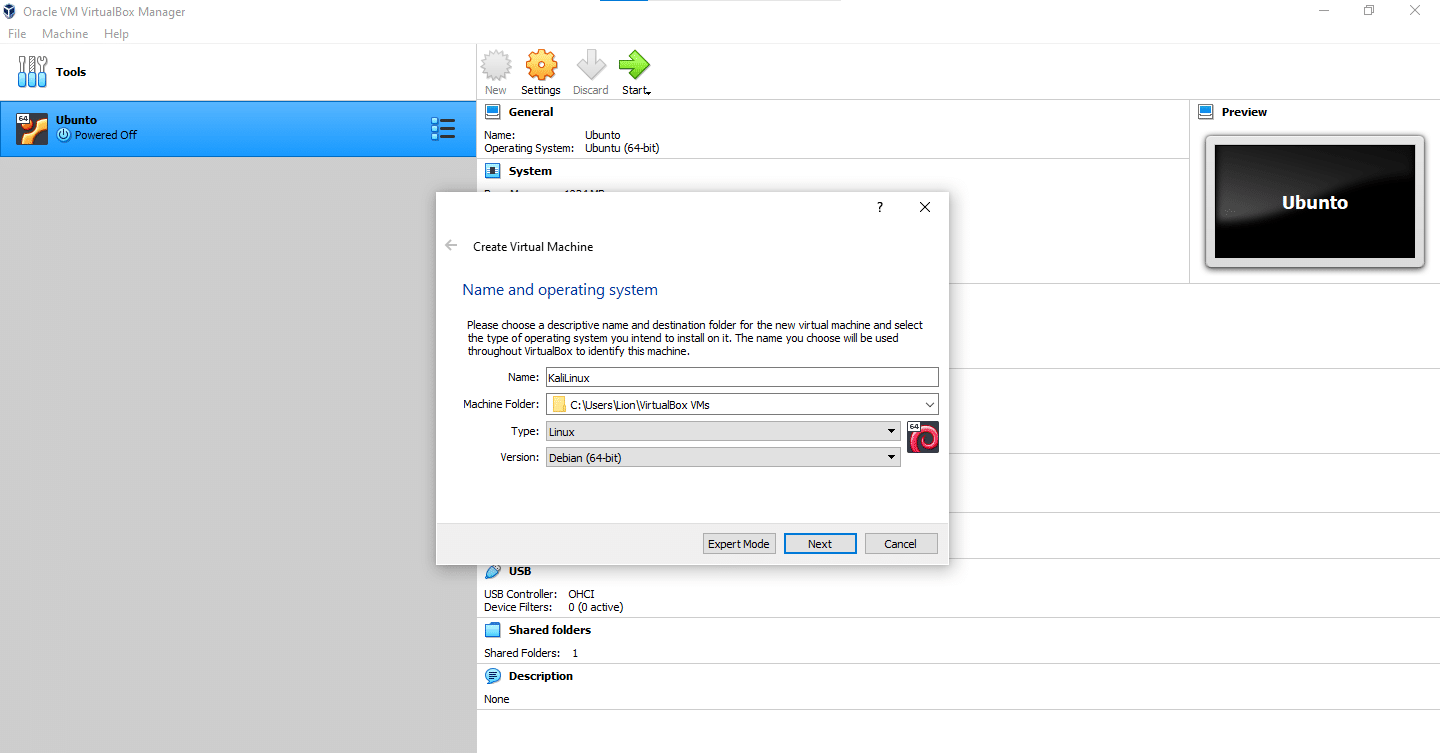Viewport: 1440px width, 753px height.
Task: Click the General section header icon
Action: click(492, 112)
